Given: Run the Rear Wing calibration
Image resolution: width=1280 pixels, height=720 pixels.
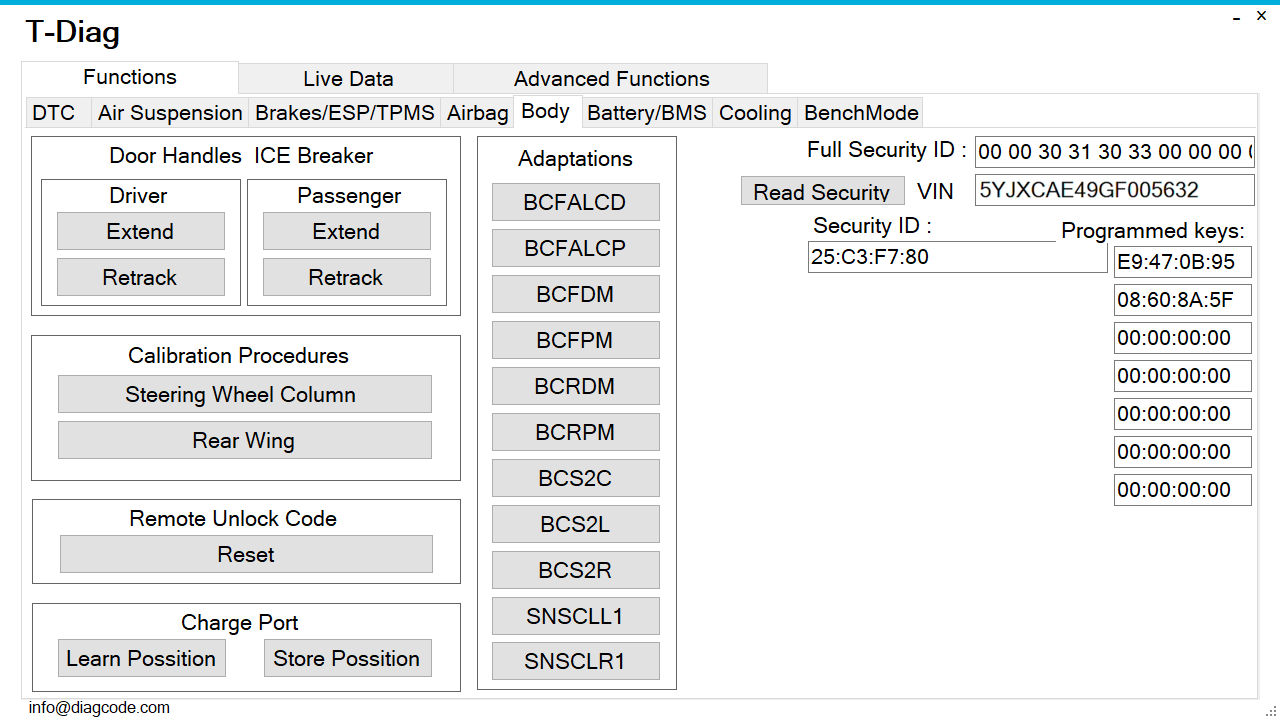Looking at the screenshot, I should [245, 440].
